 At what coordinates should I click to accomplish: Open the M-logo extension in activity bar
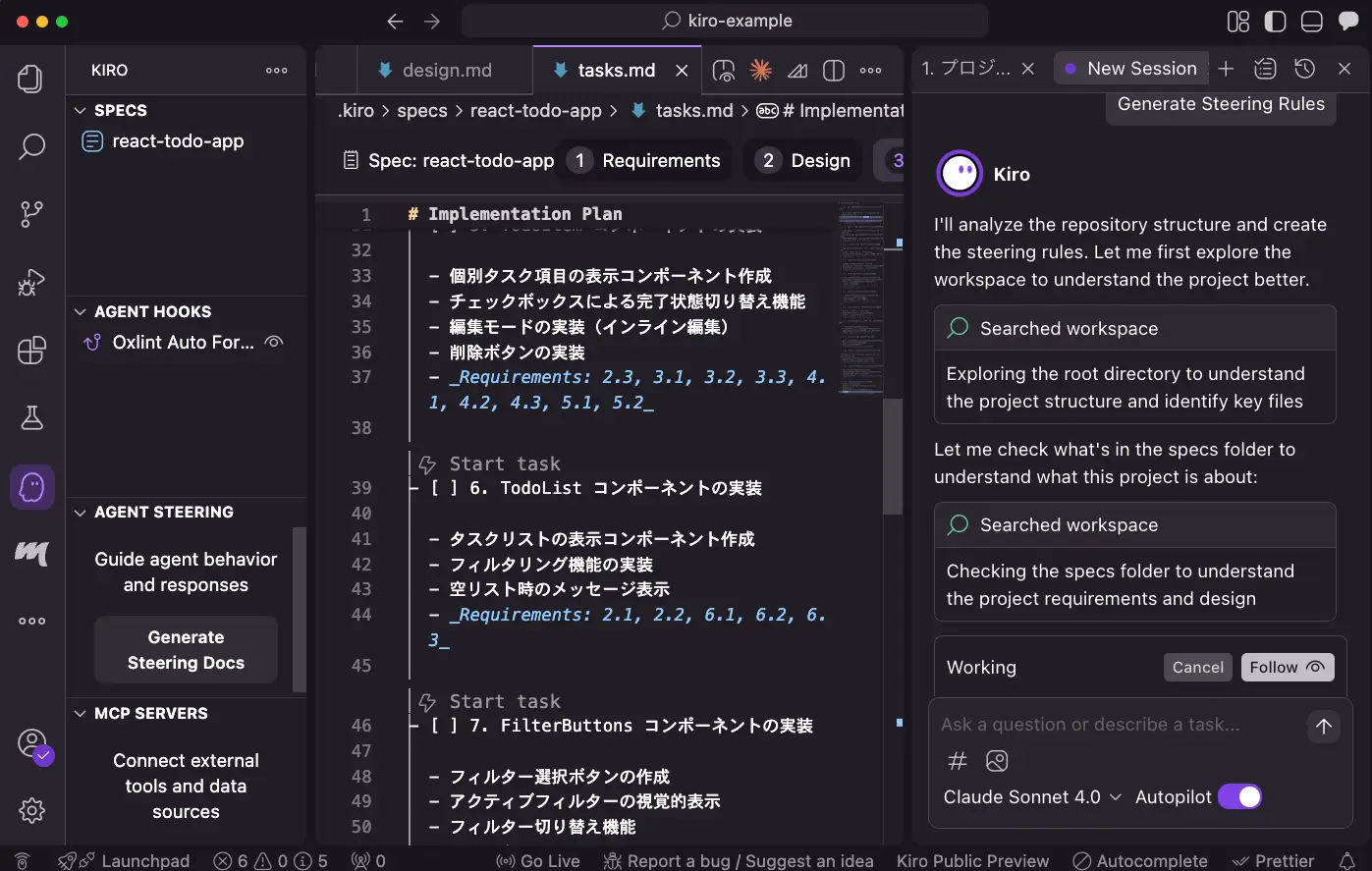pos(31,554)
